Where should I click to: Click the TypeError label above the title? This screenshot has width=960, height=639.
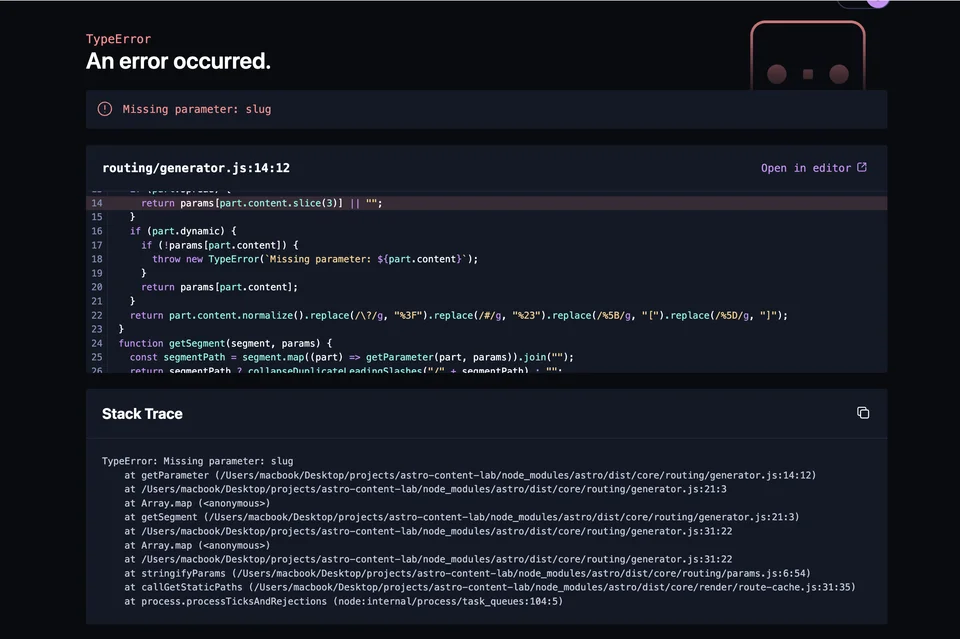pos(118,39)
